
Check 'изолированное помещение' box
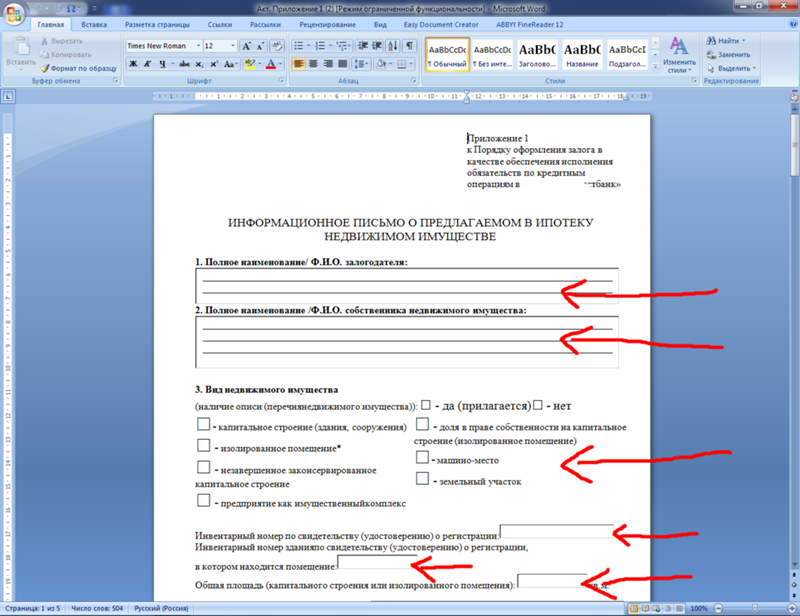pos(204,446)
